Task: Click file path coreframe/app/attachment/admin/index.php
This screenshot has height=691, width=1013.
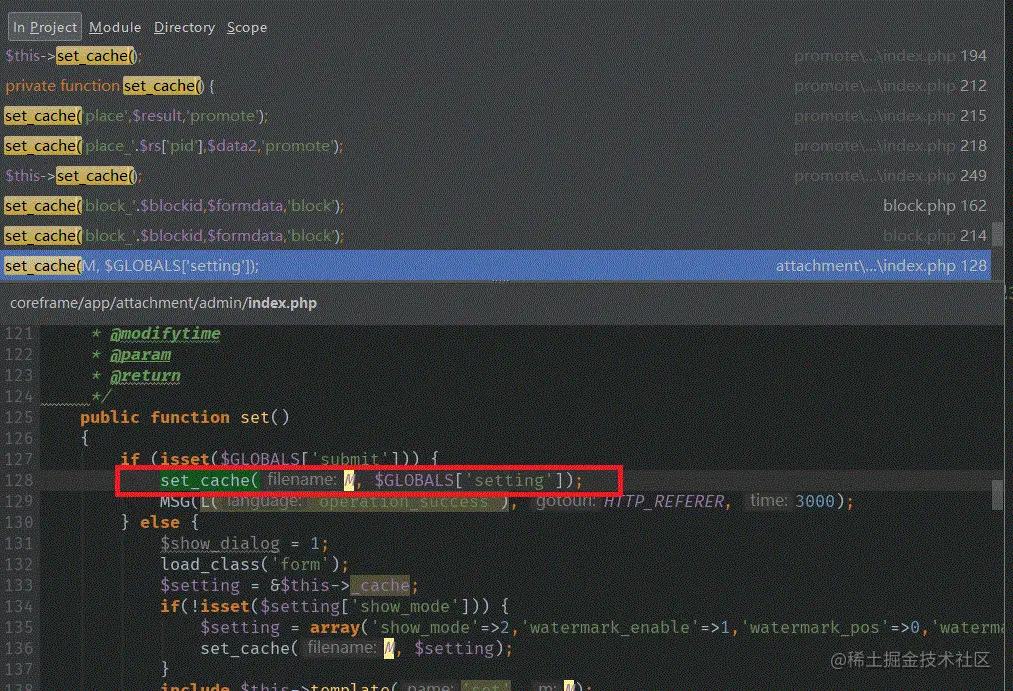Action: click(x=163, y=303)
